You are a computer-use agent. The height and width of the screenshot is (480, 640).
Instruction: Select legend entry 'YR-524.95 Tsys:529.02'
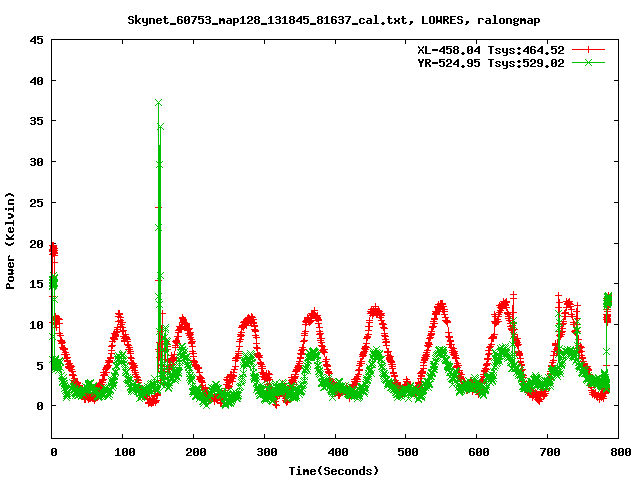coord(491,63)
